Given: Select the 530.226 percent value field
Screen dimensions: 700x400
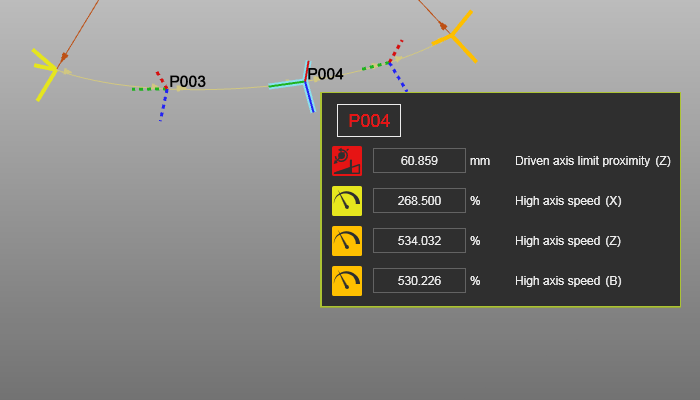Looking at the screenshot, I should coord(419,280).
